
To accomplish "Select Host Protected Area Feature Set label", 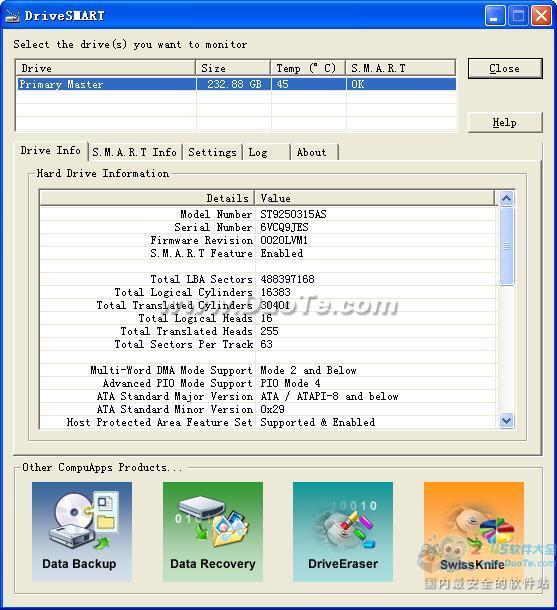I will 159,422.
